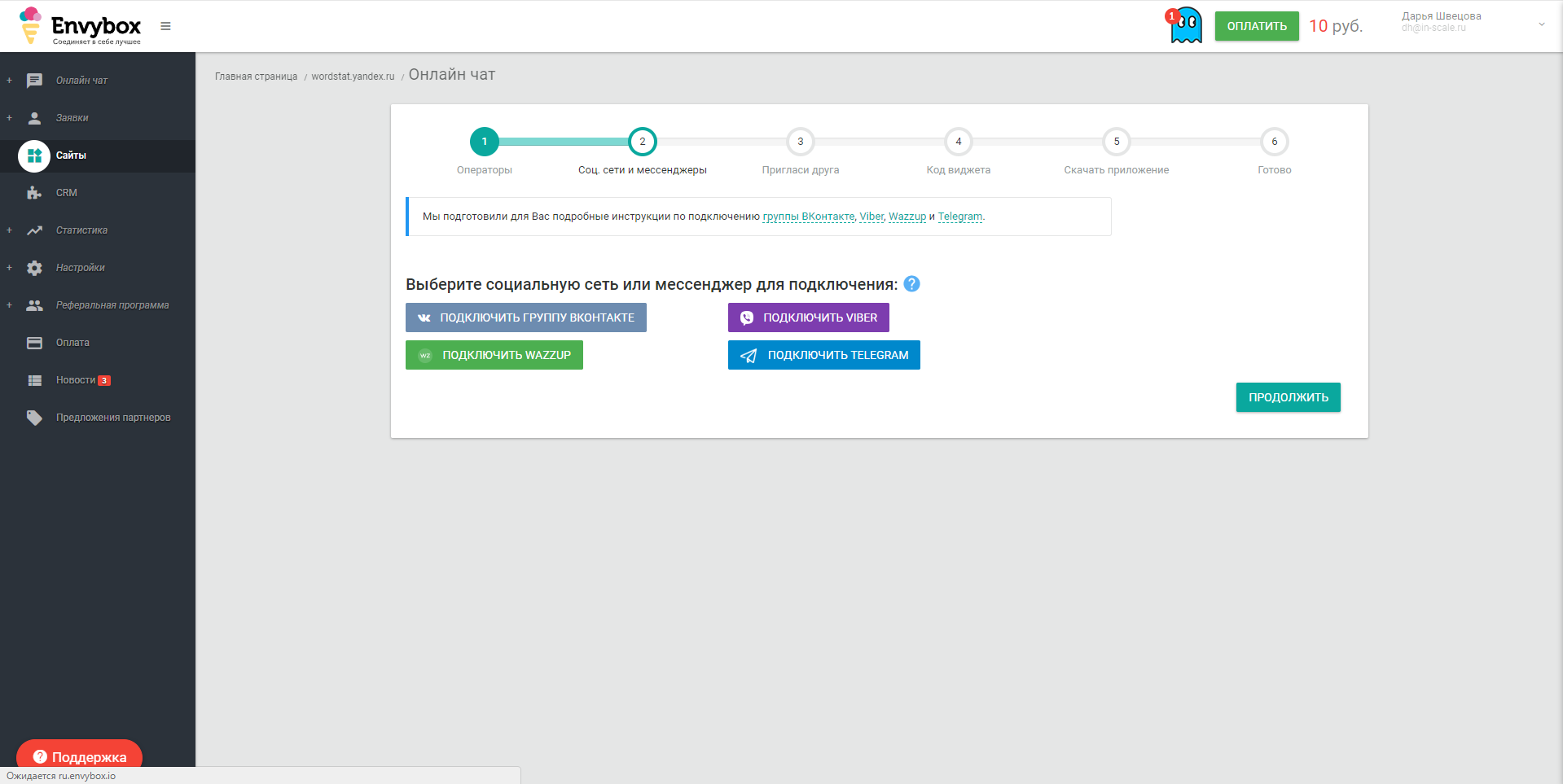Follow the Viber instruction link
The image size is (1563, 784).
coord(872,217)
